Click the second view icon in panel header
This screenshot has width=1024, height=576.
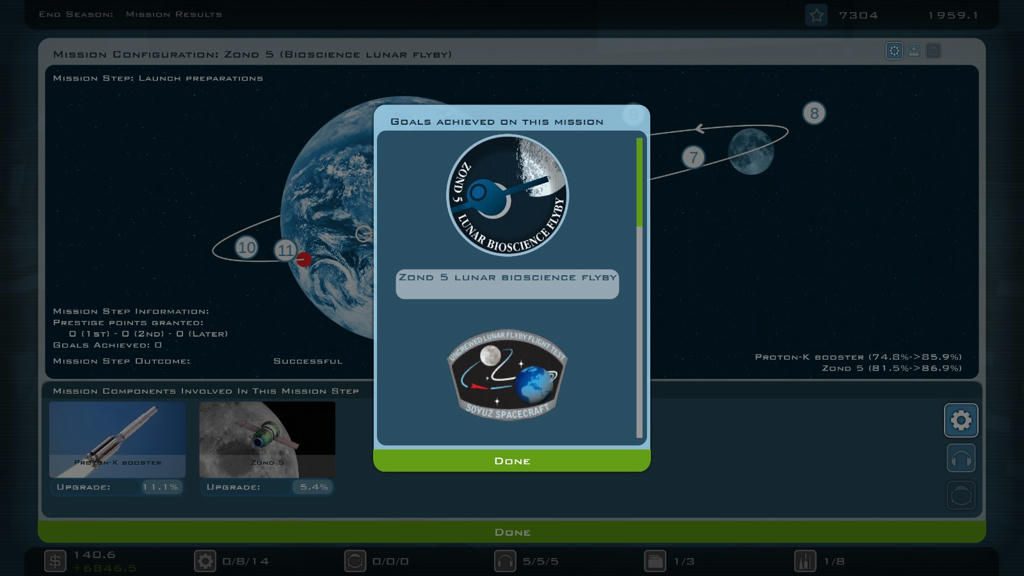[914, 50]
